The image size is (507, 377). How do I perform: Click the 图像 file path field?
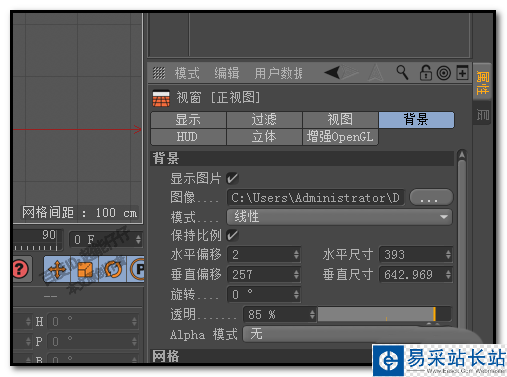pos(316,198)
